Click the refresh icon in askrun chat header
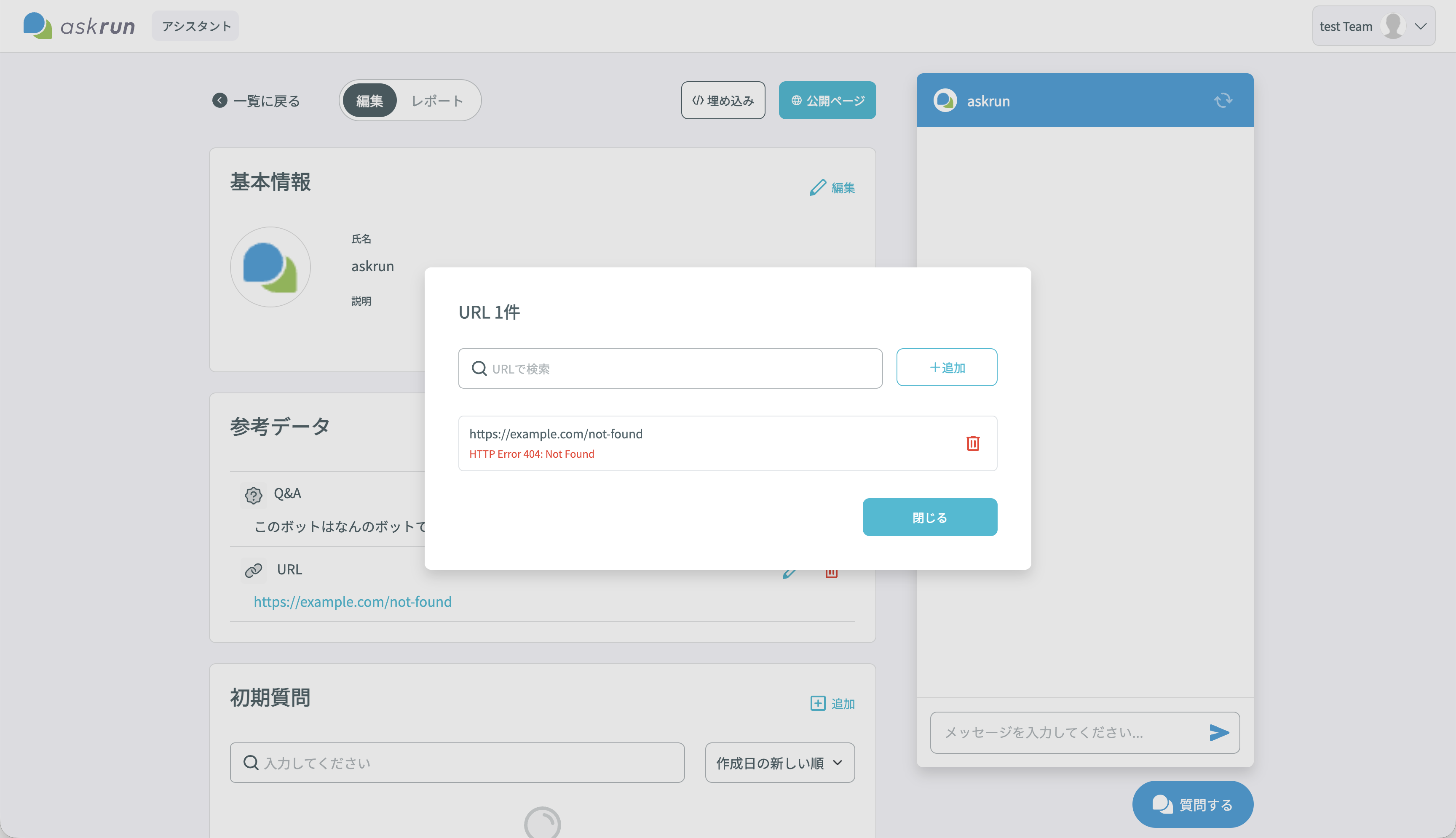This screenshot has height=838, width=1456. [1223, 101]
